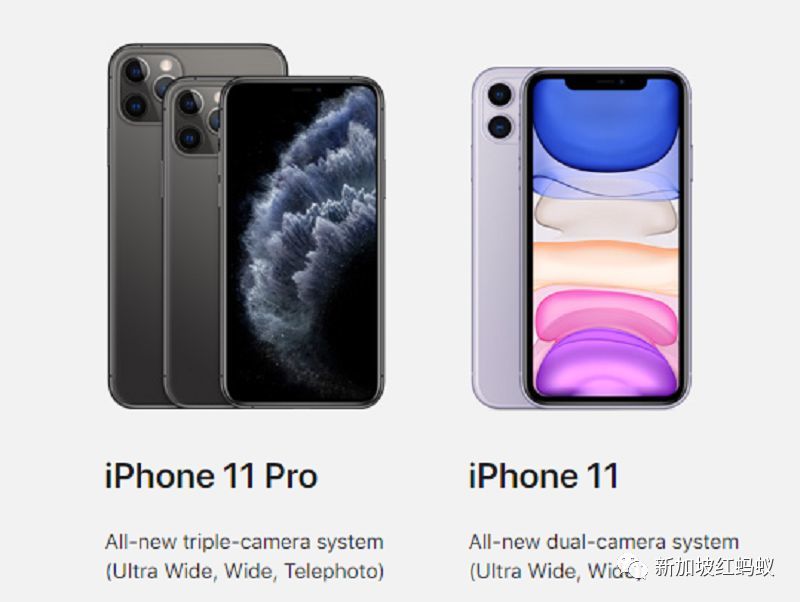Click the 'All-new triple-camera system' text

pyautogui.click(x=244, y=542)
